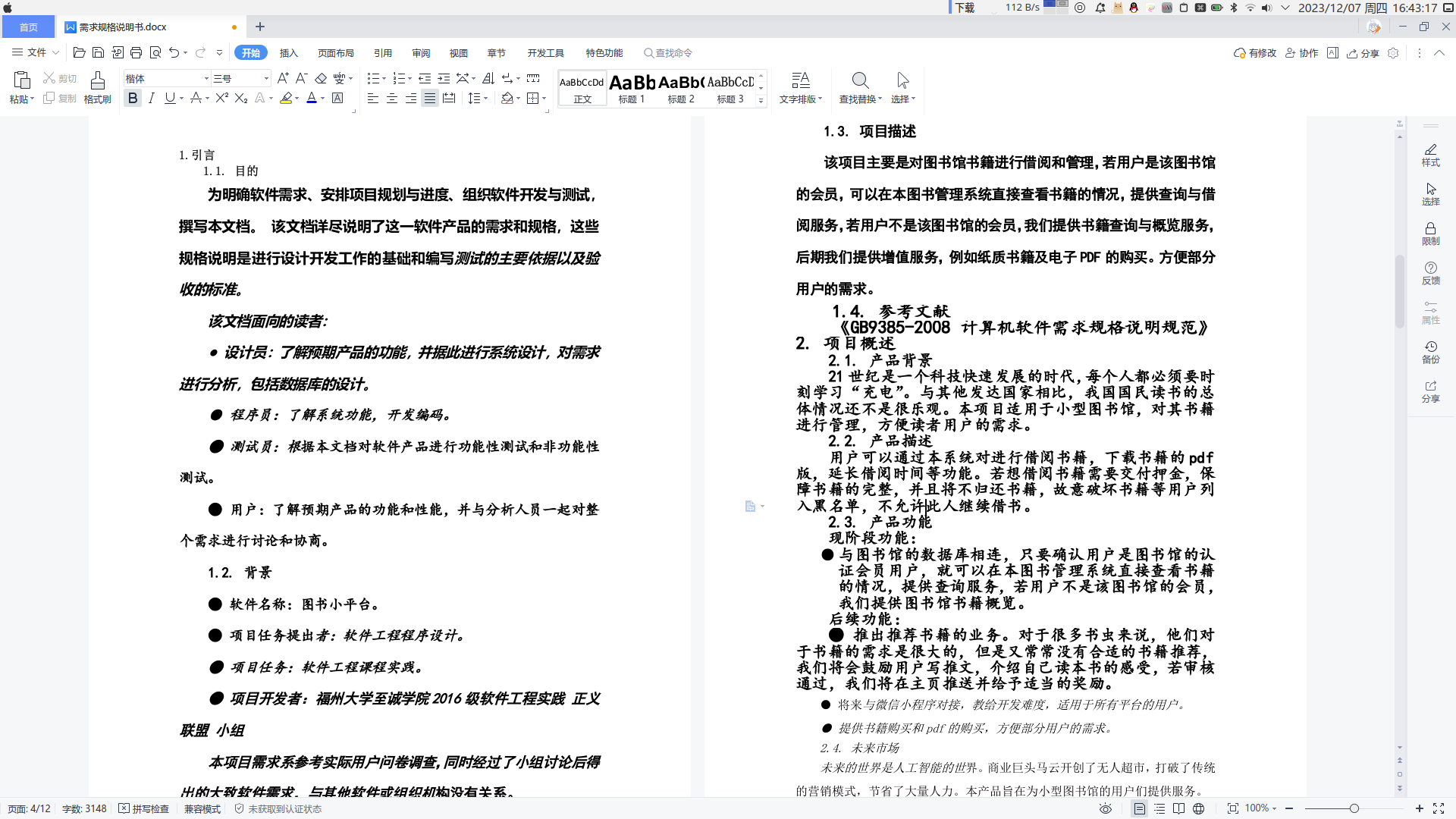This screenshot has width=1456, height=819.
Task: Apply the 标题 1 heading style
Action: (632, 88)
